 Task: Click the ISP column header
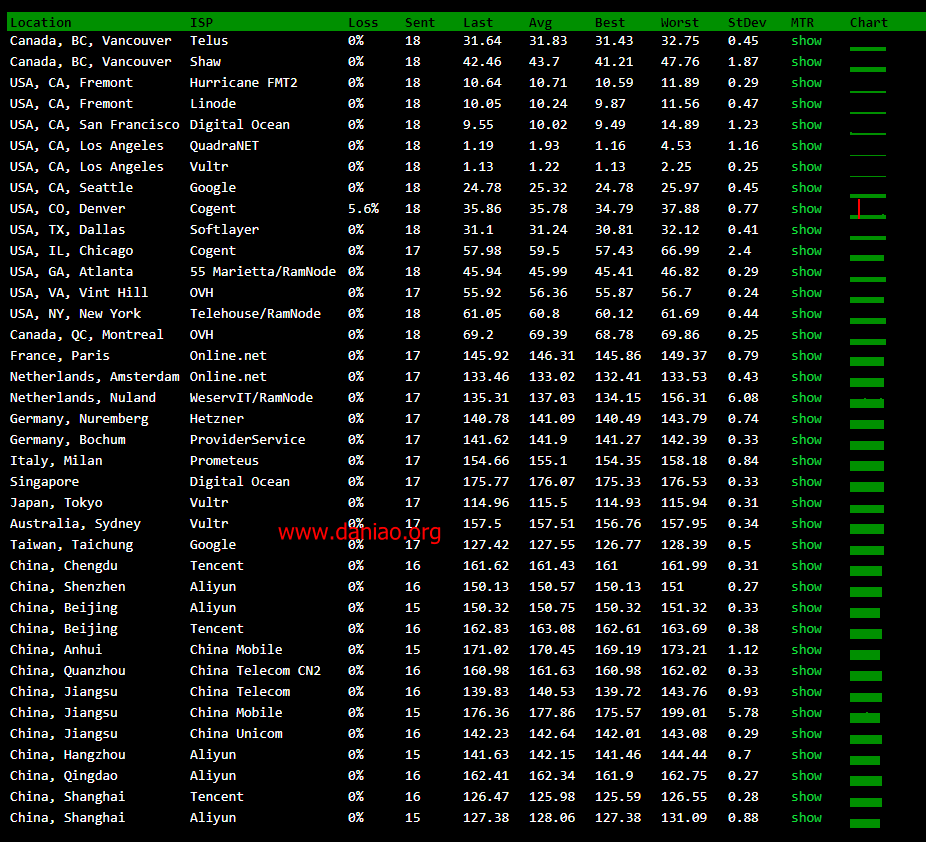[201, 22]
